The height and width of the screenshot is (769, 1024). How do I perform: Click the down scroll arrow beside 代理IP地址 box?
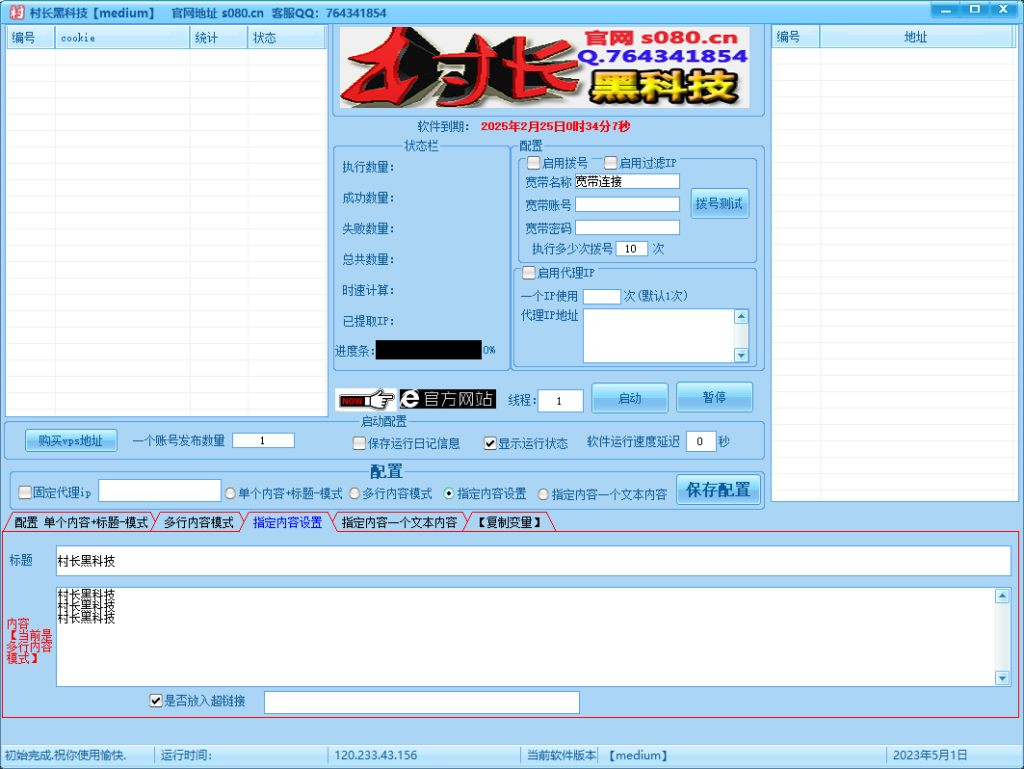pos(741,355)
